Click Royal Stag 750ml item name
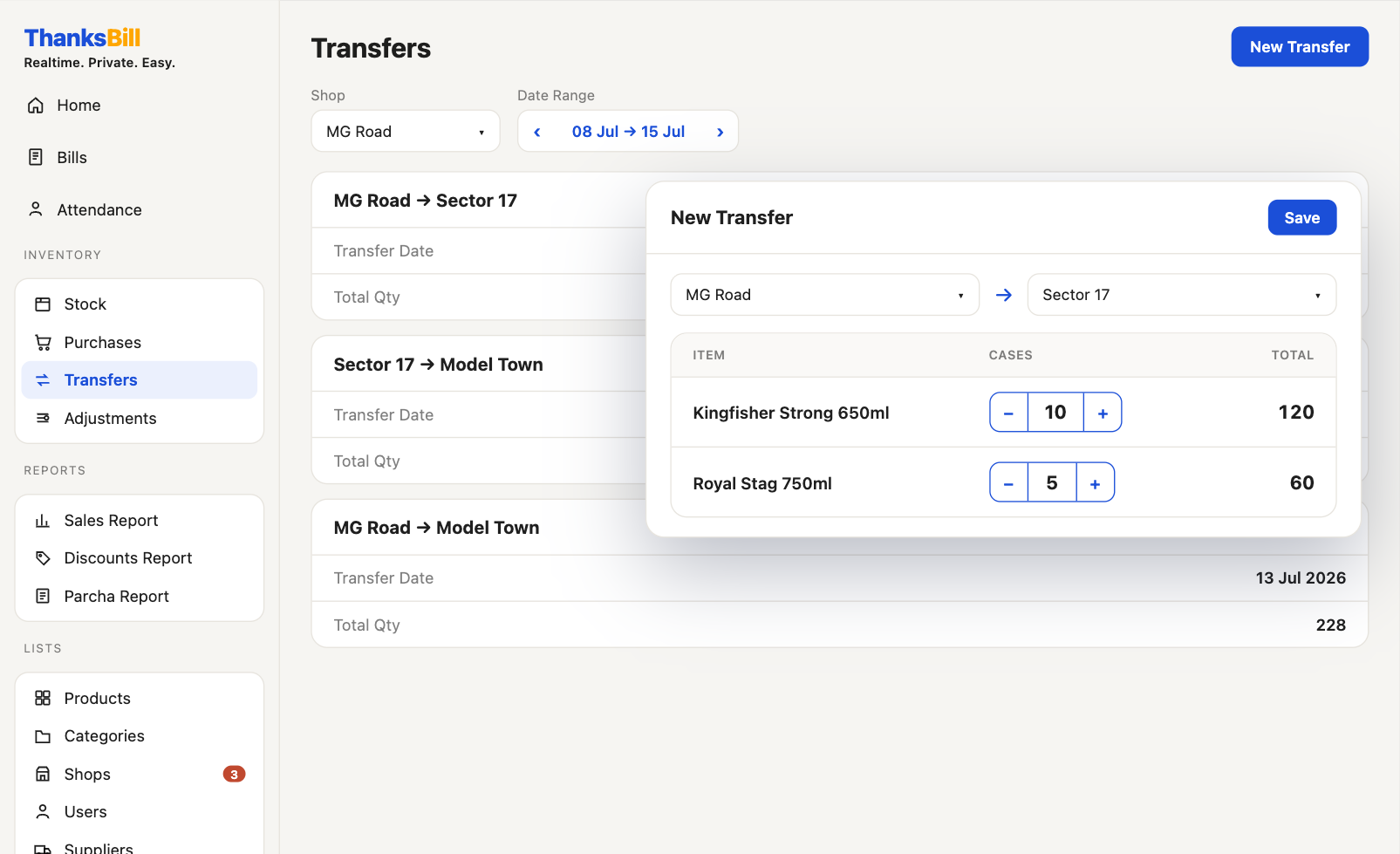The width and height of the screenshot is (1400, 854). click(762, 484)
